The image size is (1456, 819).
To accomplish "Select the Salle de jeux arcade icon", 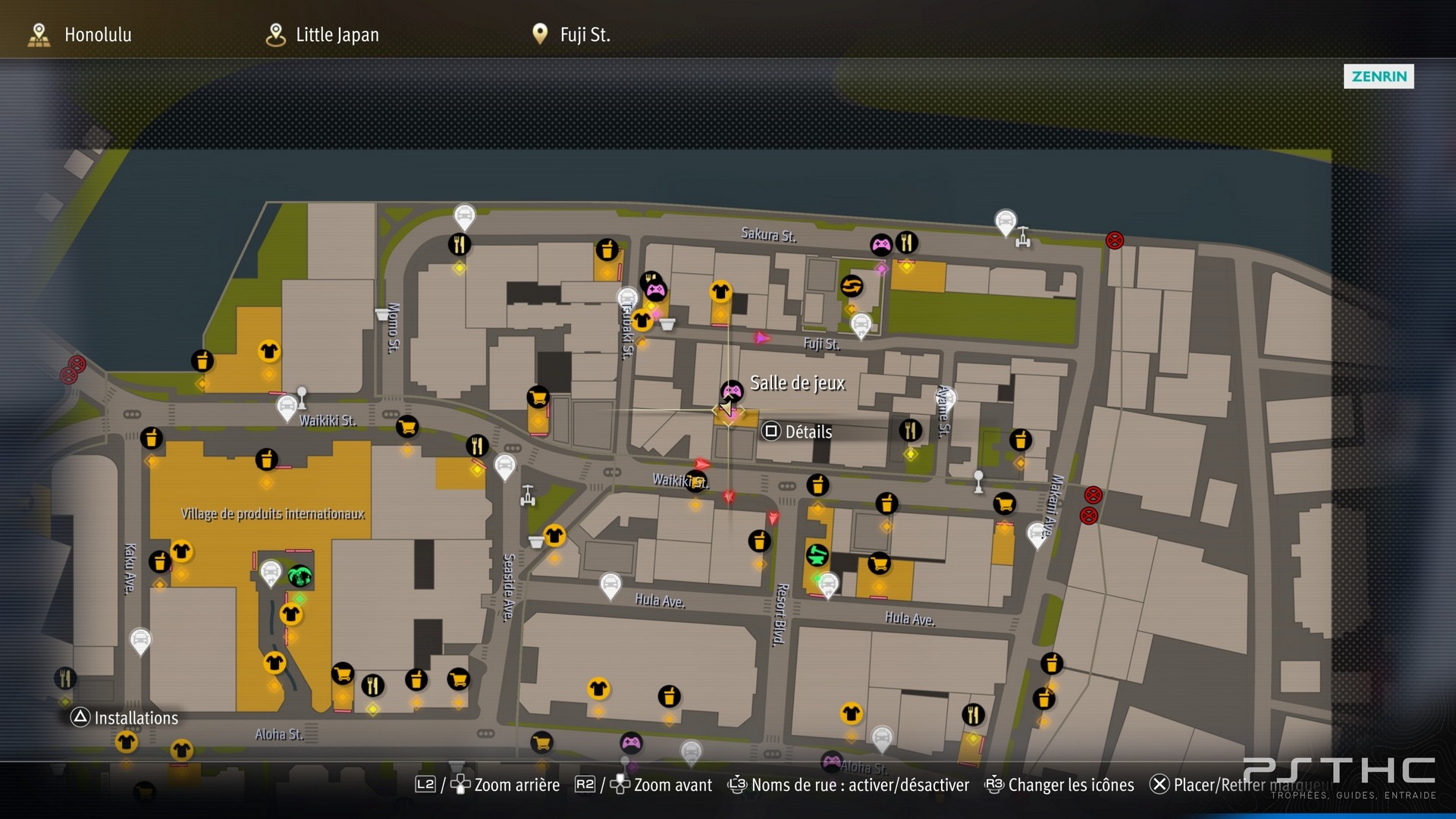I will (x=731, y=391).
